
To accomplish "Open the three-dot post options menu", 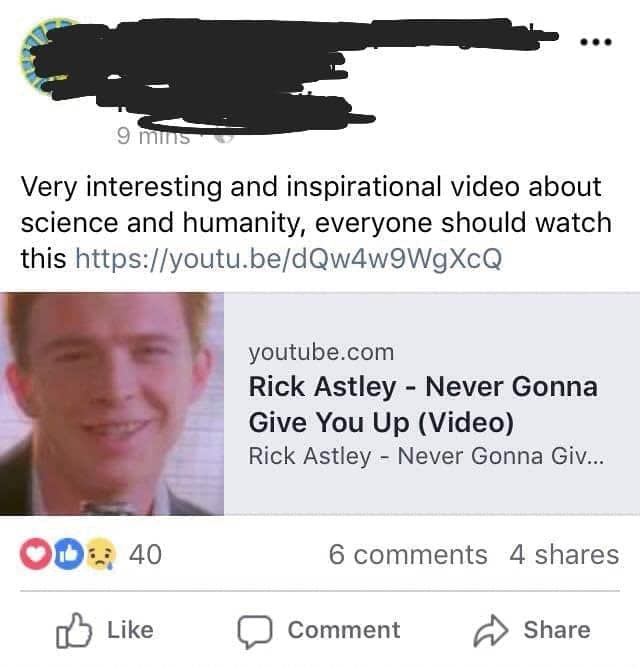I will pos(596,42).
